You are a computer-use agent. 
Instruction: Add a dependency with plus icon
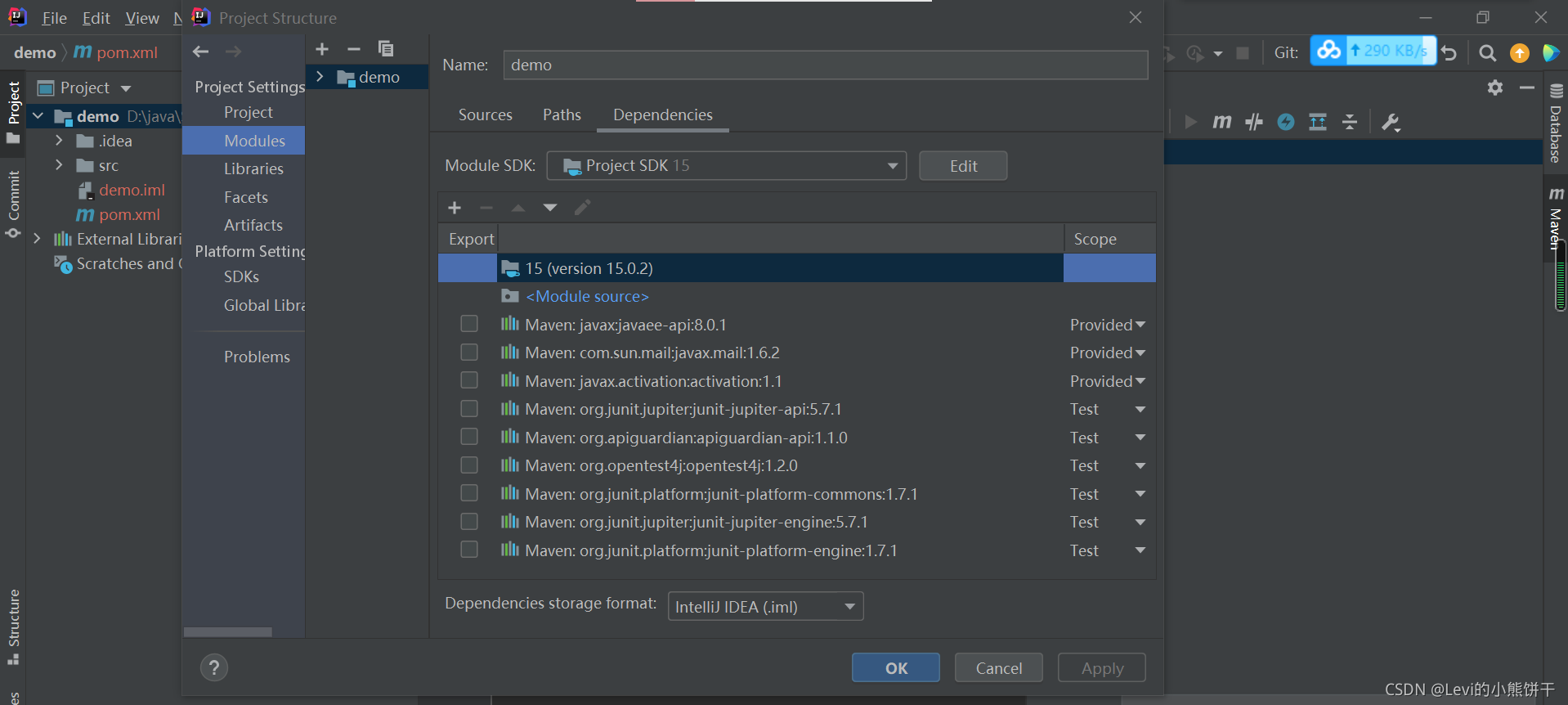click(x=455, y=208)
